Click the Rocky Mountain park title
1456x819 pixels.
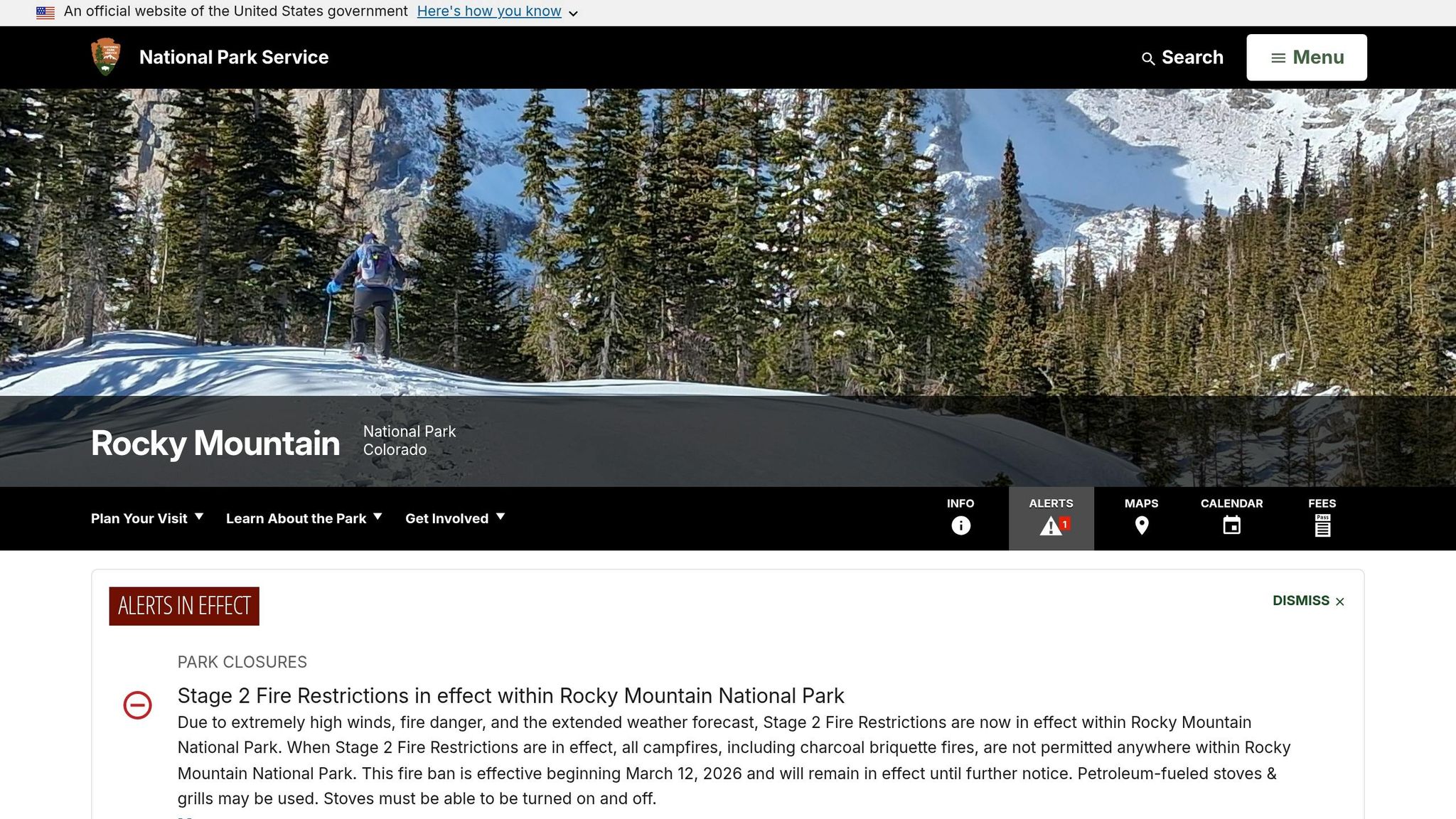(215, 444)
